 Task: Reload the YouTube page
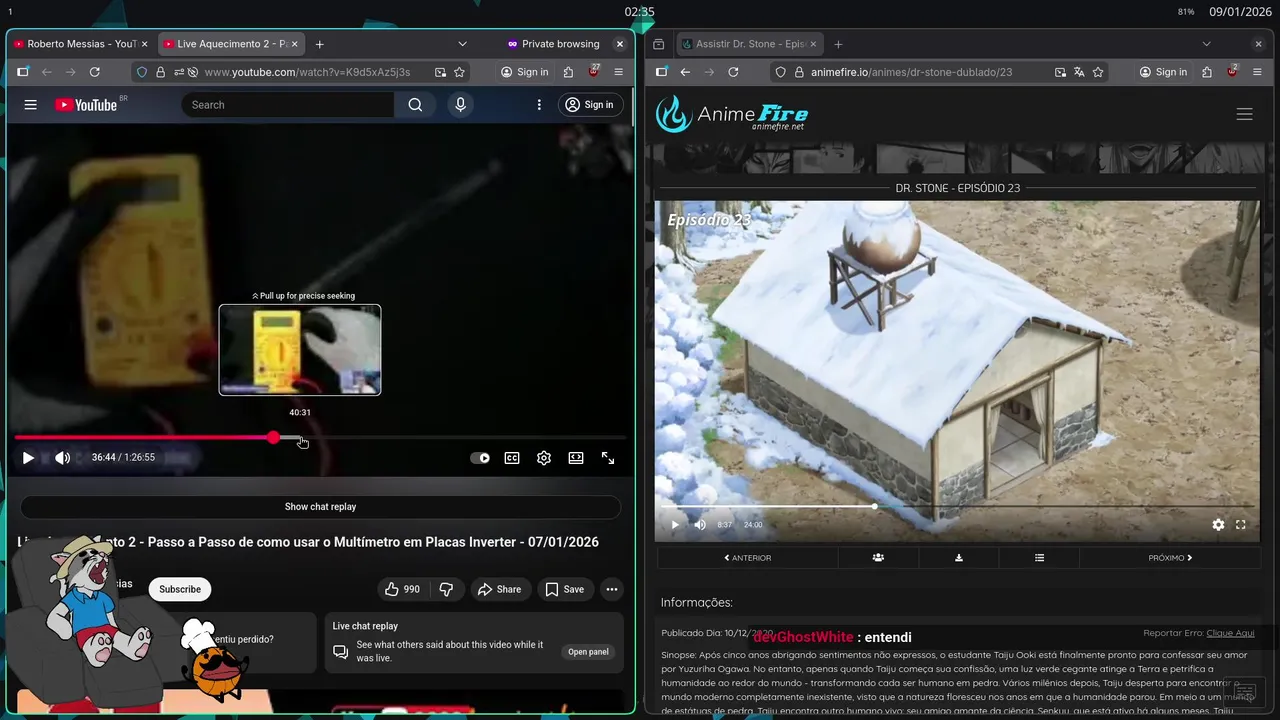coord(95,72)
